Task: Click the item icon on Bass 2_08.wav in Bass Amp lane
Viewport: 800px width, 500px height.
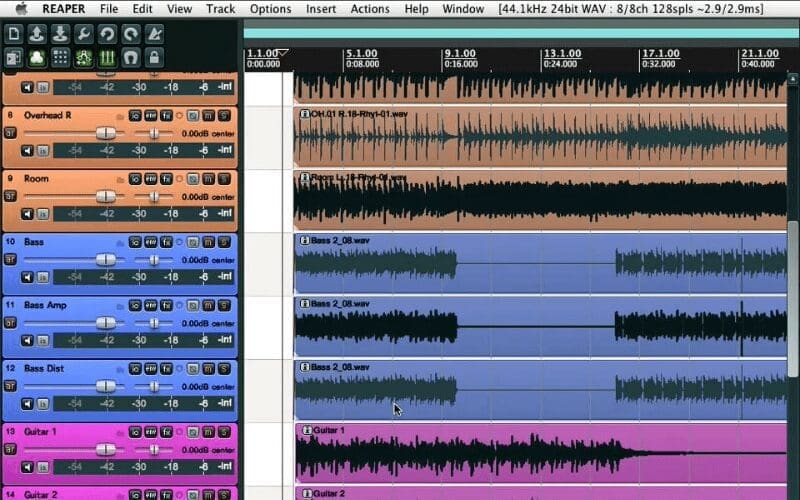Action: tap(305, 304)
